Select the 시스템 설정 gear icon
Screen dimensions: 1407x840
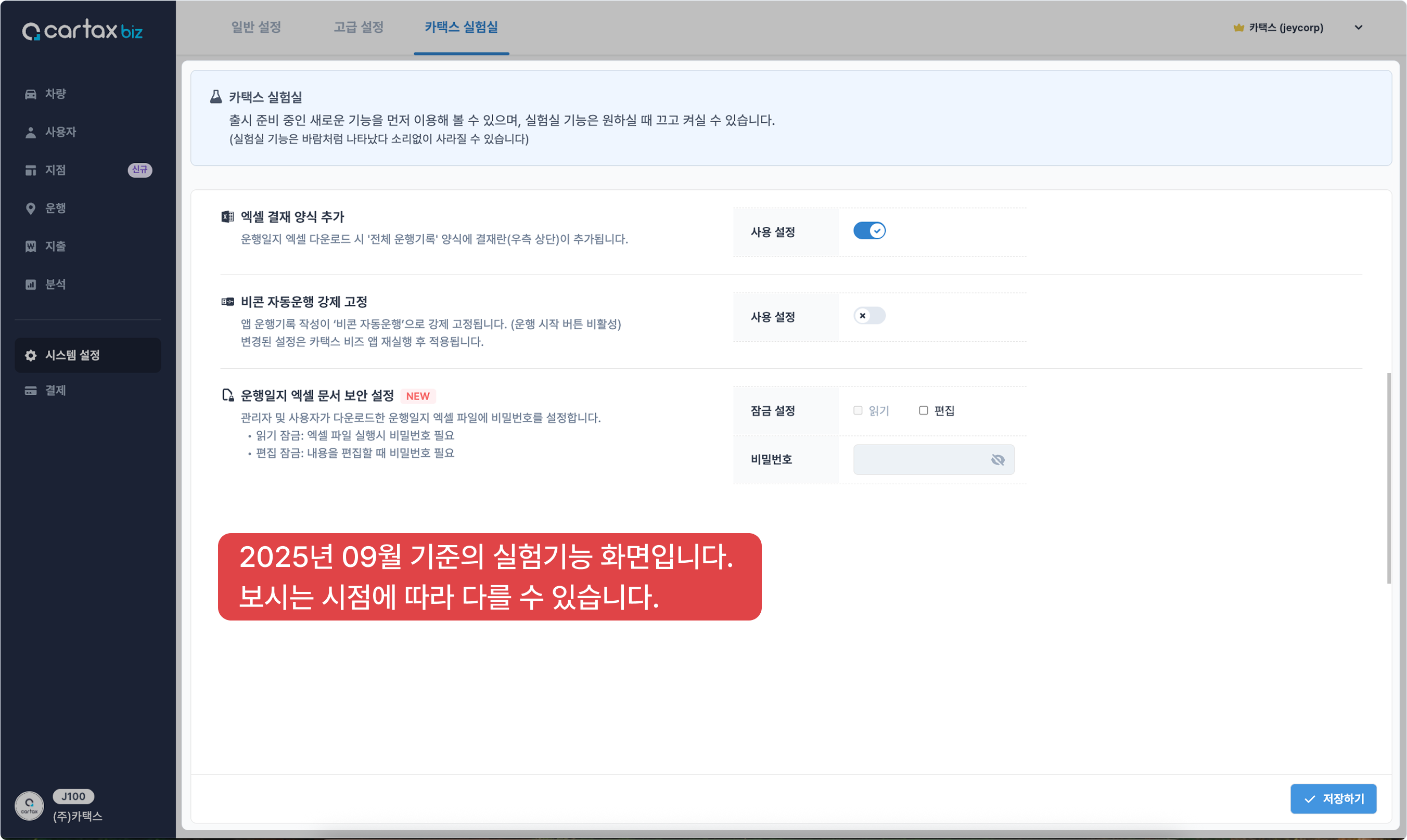tap(31, 355)
